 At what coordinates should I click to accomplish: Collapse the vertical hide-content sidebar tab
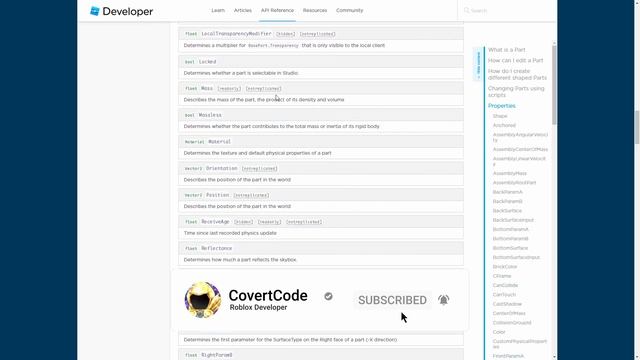478,64
